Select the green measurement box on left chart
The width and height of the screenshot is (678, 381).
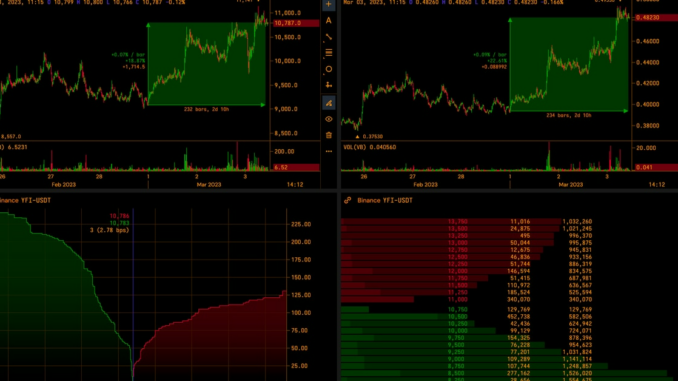tap(206, 64)
